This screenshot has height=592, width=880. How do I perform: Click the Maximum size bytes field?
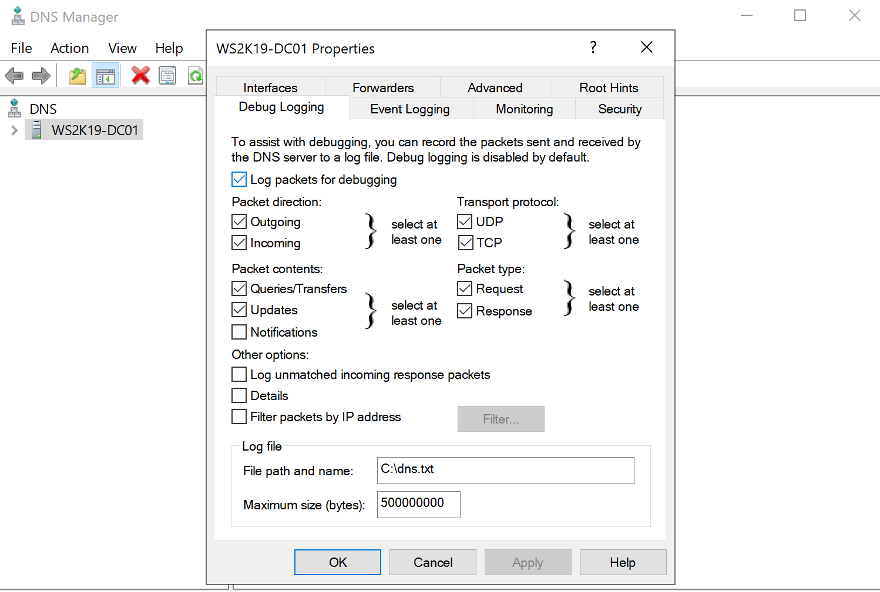click(418, 505)
